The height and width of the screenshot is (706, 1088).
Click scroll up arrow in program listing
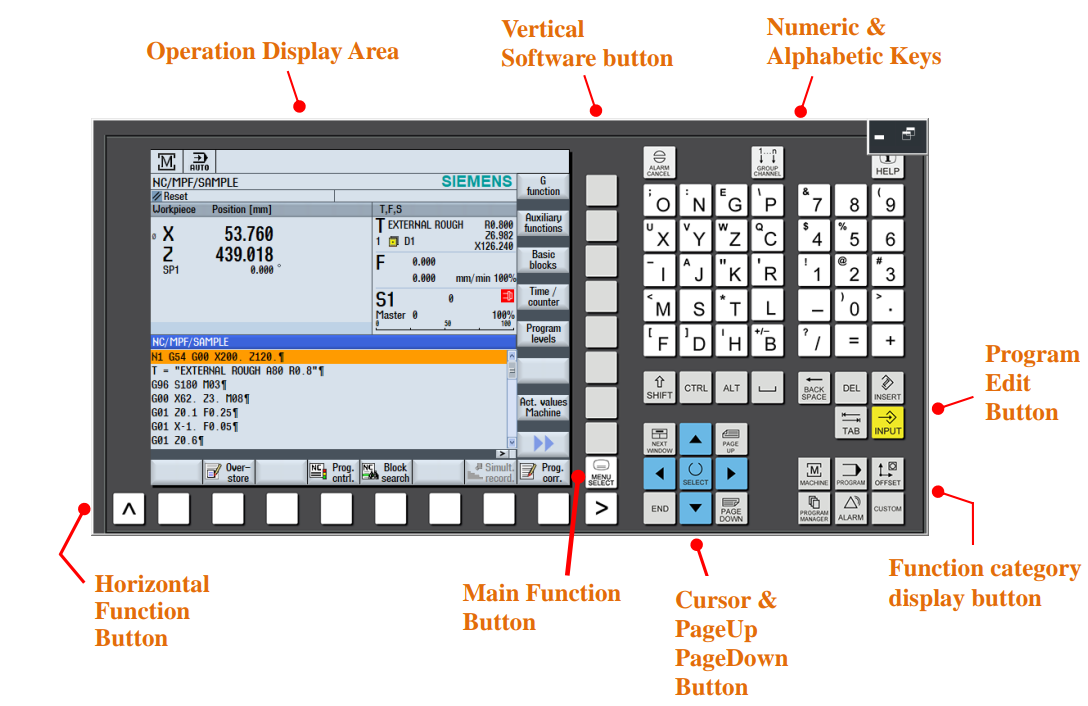click(x=512, y=355)
